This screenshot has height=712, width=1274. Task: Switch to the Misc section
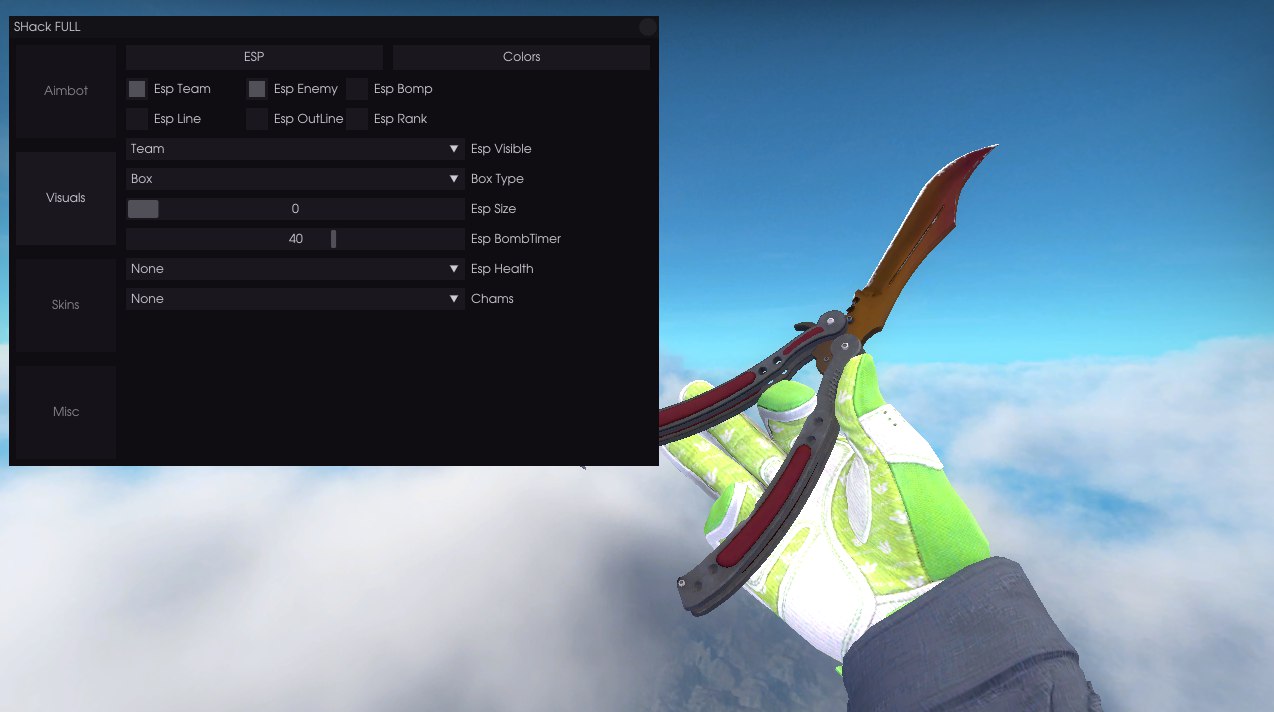click(66, 412)
